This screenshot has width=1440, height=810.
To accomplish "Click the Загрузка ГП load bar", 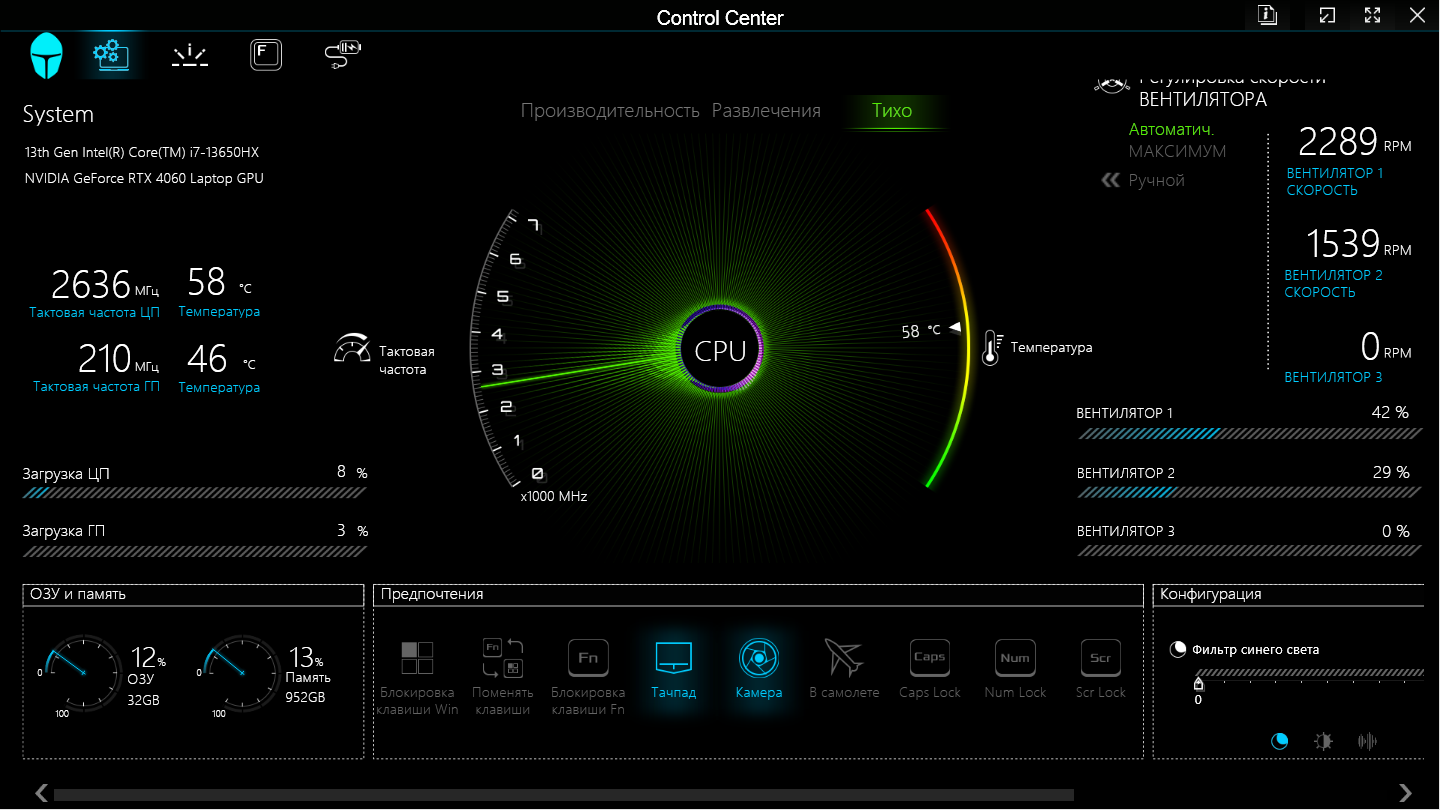I will tap(195, 551).
